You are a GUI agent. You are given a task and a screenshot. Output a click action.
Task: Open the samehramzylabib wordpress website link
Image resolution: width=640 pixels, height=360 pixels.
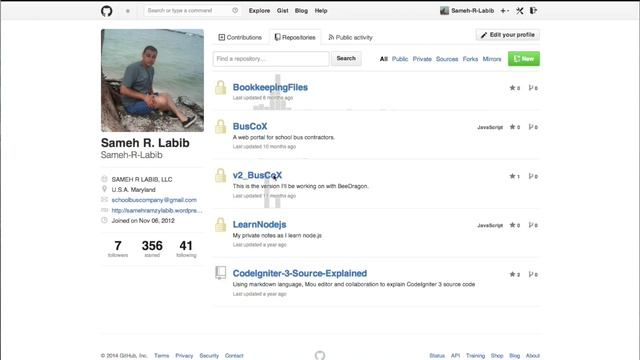(x=157, y=211)
